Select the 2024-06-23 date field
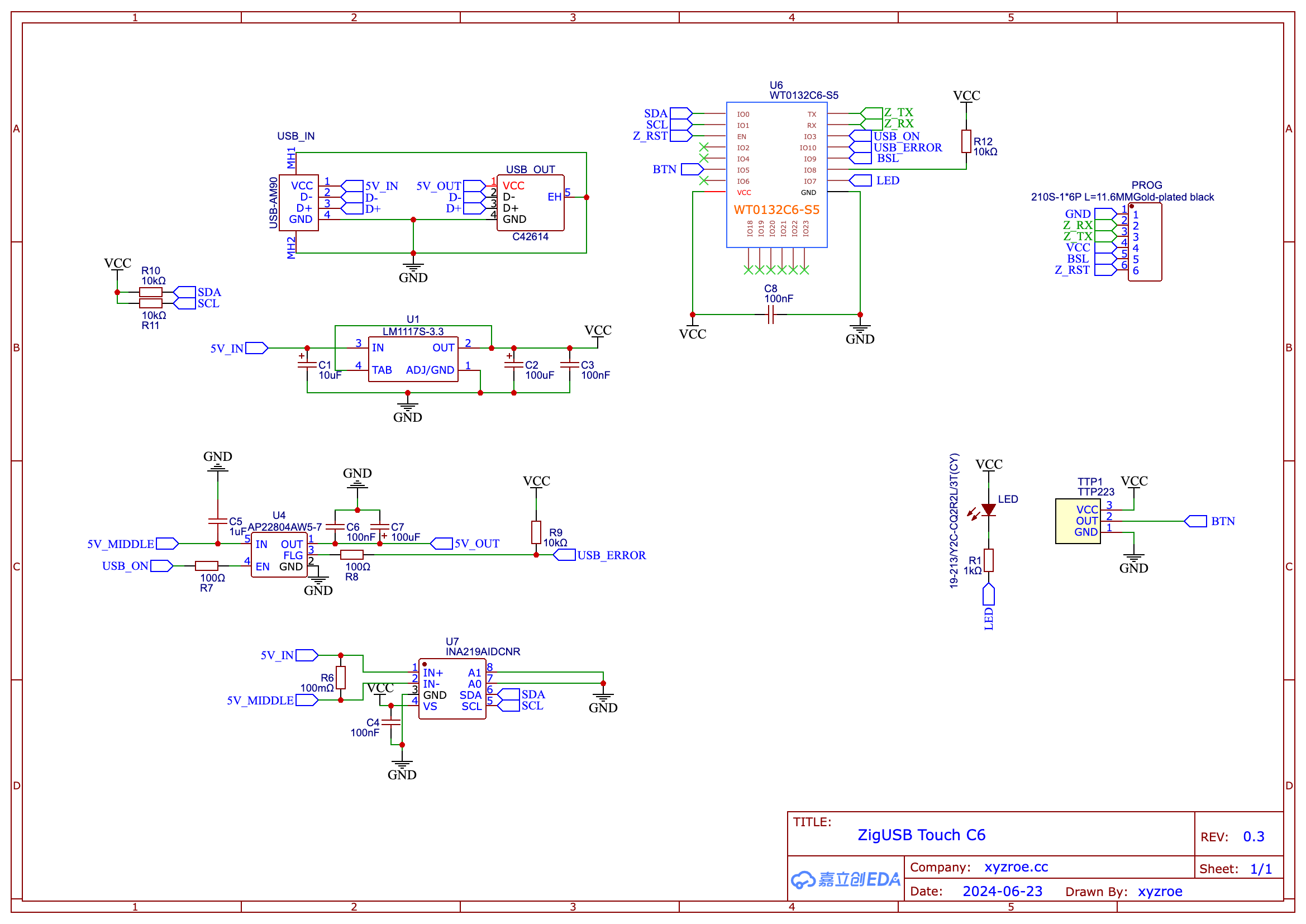The image size is (1306, 924). pos(1002,891)
